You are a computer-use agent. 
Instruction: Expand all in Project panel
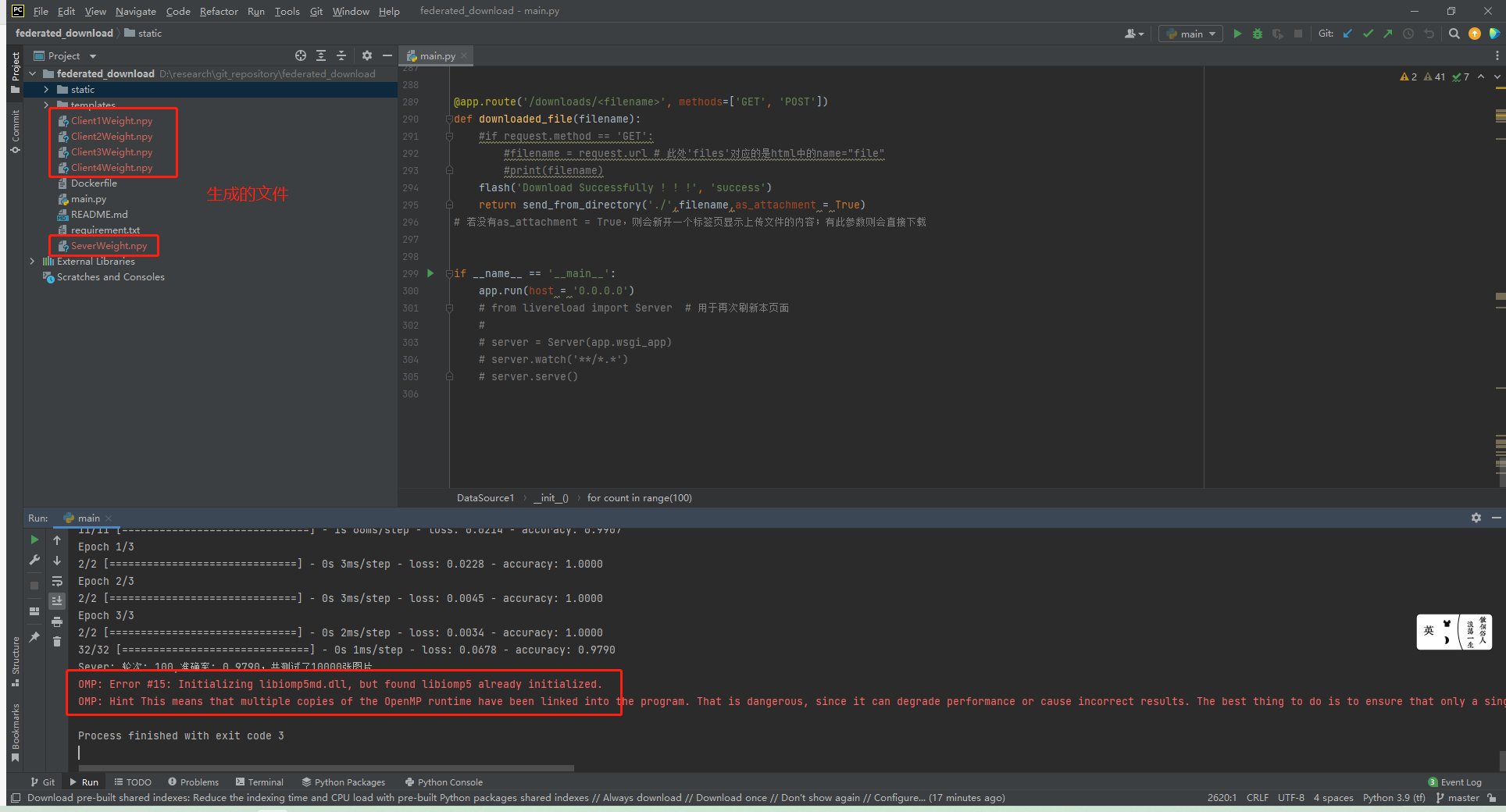coord(321,55)
